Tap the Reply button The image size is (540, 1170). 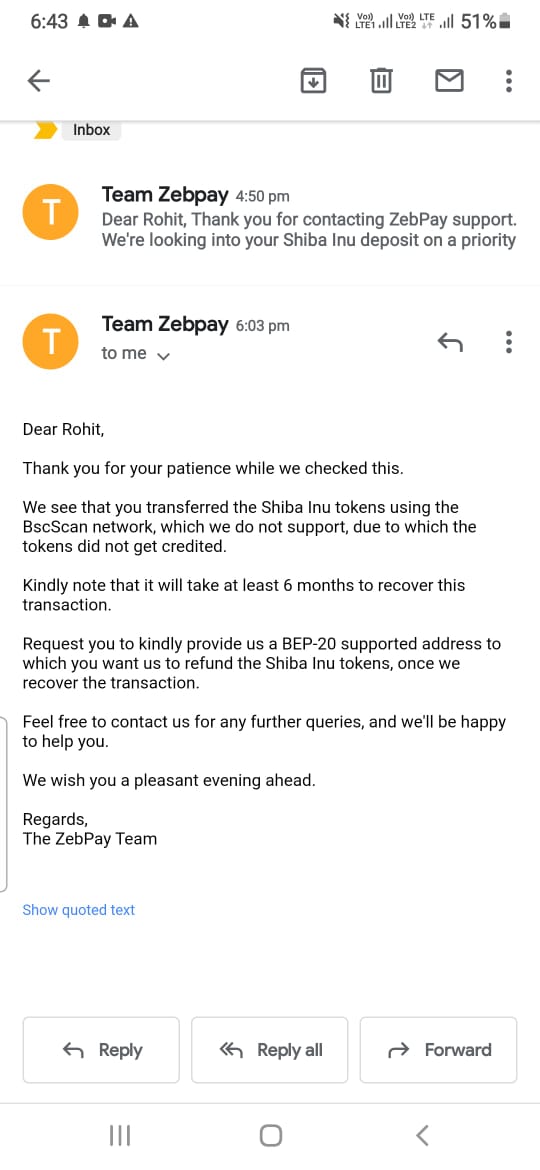tap(101, 1050)
